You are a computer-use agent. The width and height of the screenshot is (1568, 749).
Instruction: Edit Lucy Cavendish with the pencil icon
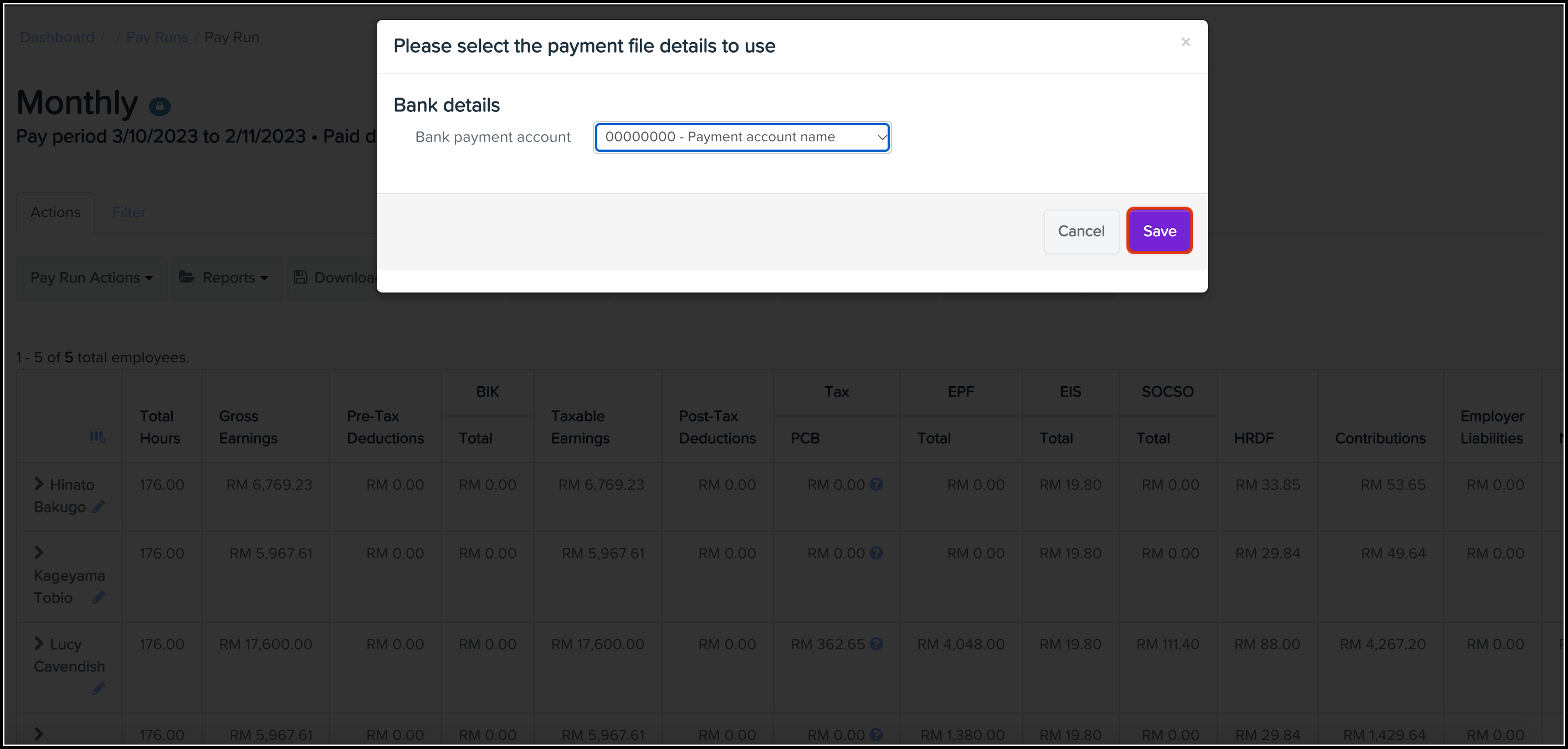tap(99, 688)
